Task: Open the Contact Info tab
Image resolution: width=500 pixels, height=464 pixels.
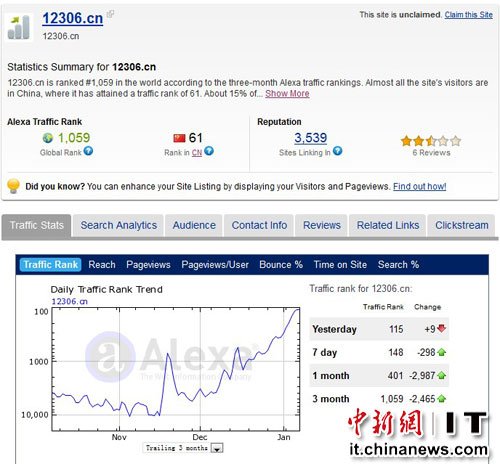Action: [259, 225]
